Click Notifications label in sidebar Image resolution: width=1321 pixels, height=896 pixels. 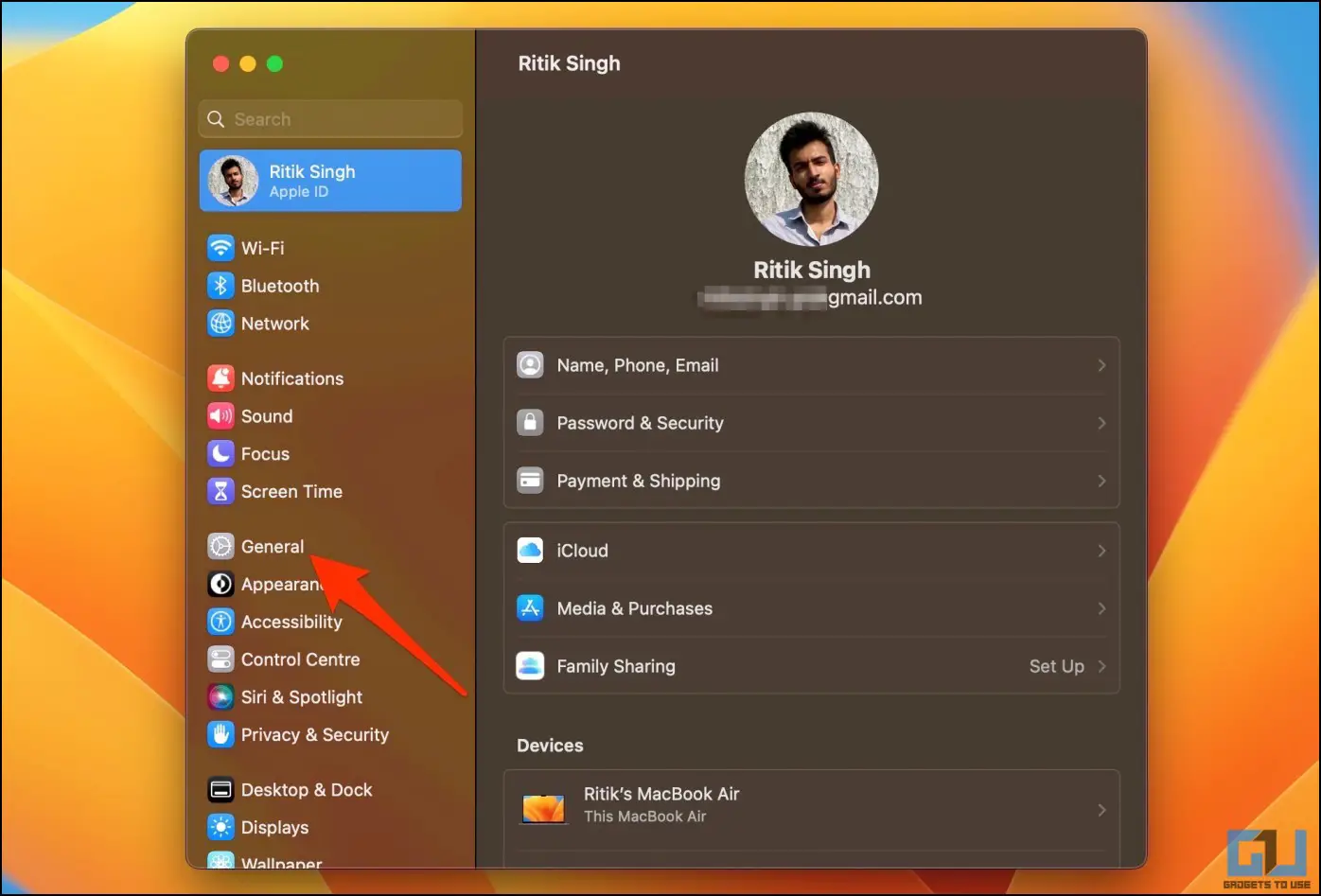[292, 378]
